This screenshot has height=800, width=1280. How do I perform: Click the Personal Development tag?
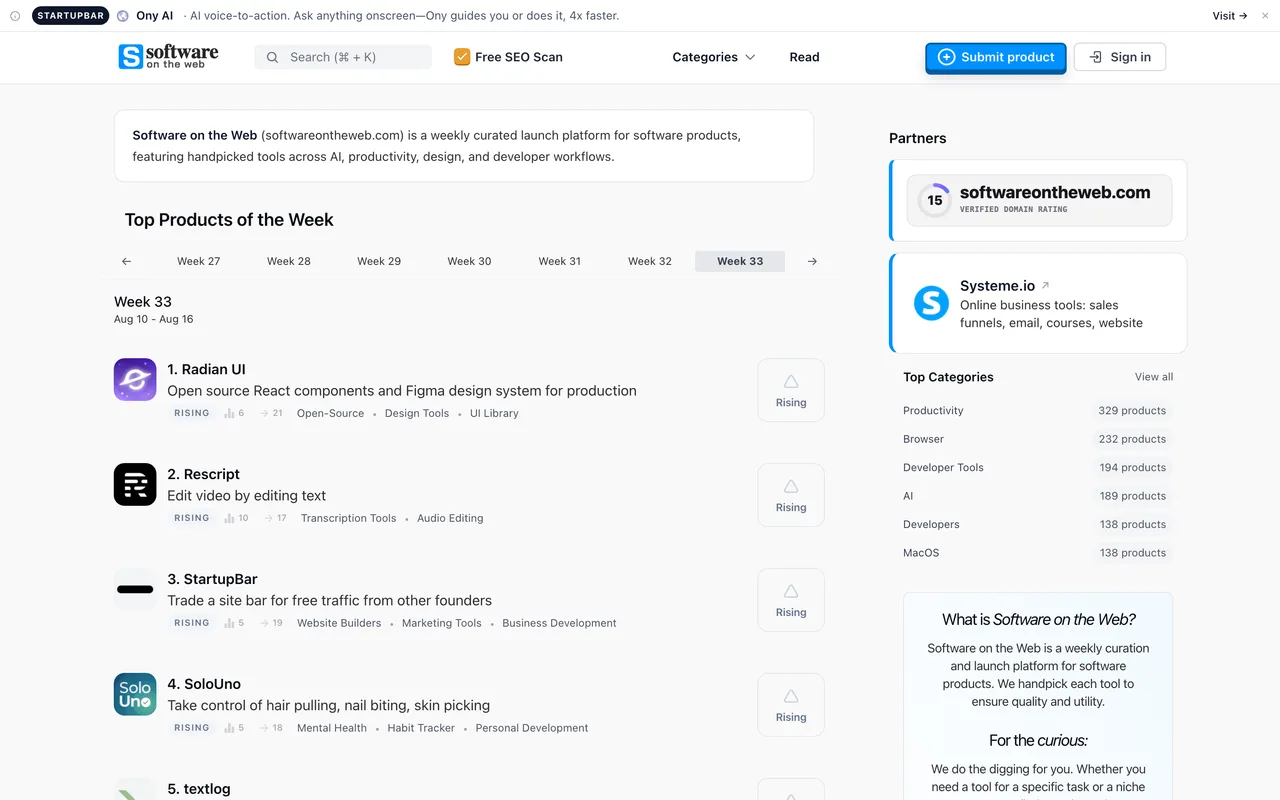(x=532, y=728)
